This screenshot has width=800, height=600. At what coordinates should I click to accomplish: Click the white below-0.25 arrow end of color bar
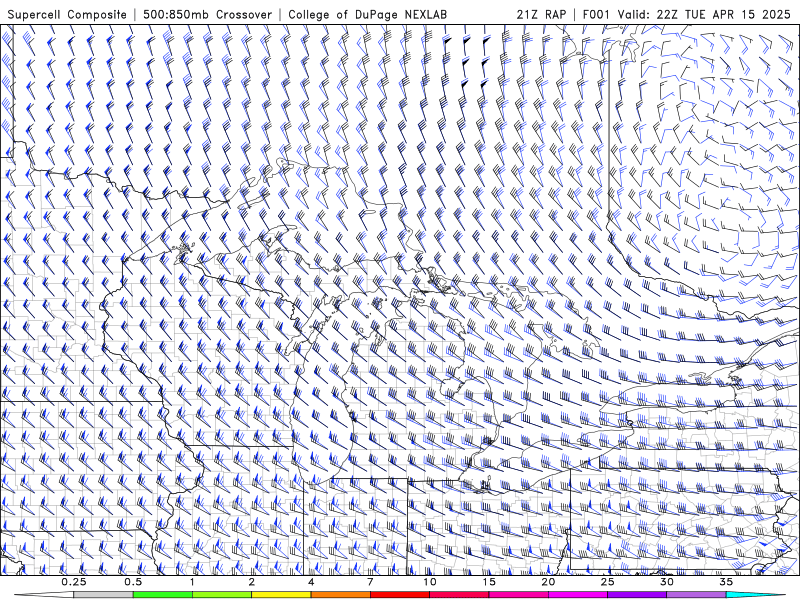coord(44,595)
